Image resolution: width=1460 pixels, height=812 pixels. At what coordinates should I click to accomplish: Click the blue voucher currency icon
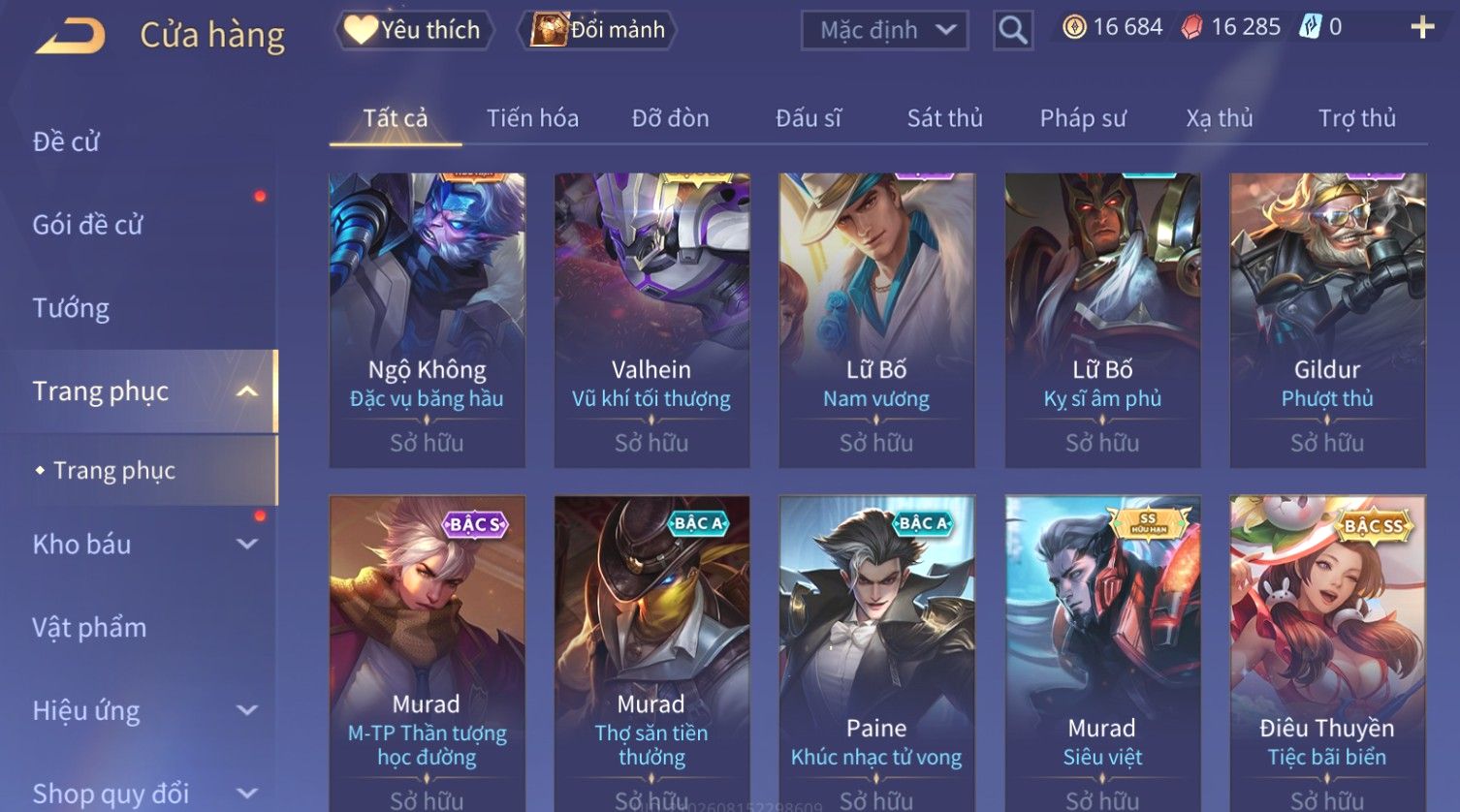point(1311,27)
